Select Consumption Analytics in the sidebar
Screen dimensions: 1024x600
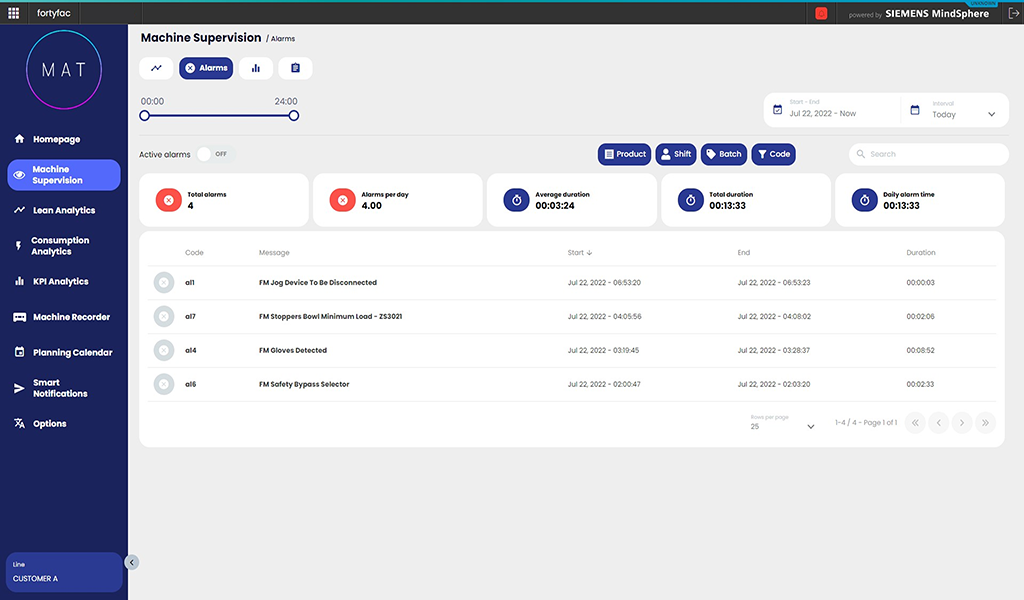click(x=63, y=245)
